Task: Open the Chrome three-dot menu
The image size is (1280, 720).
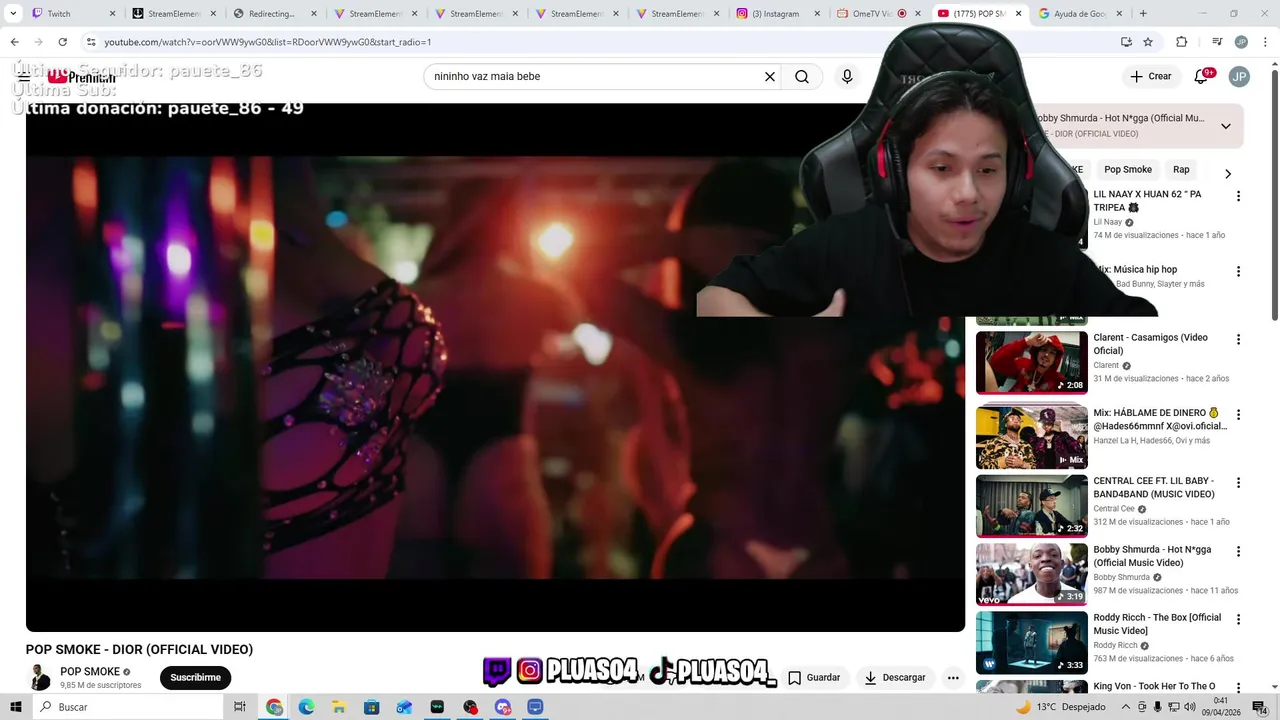Action: 1263,42
